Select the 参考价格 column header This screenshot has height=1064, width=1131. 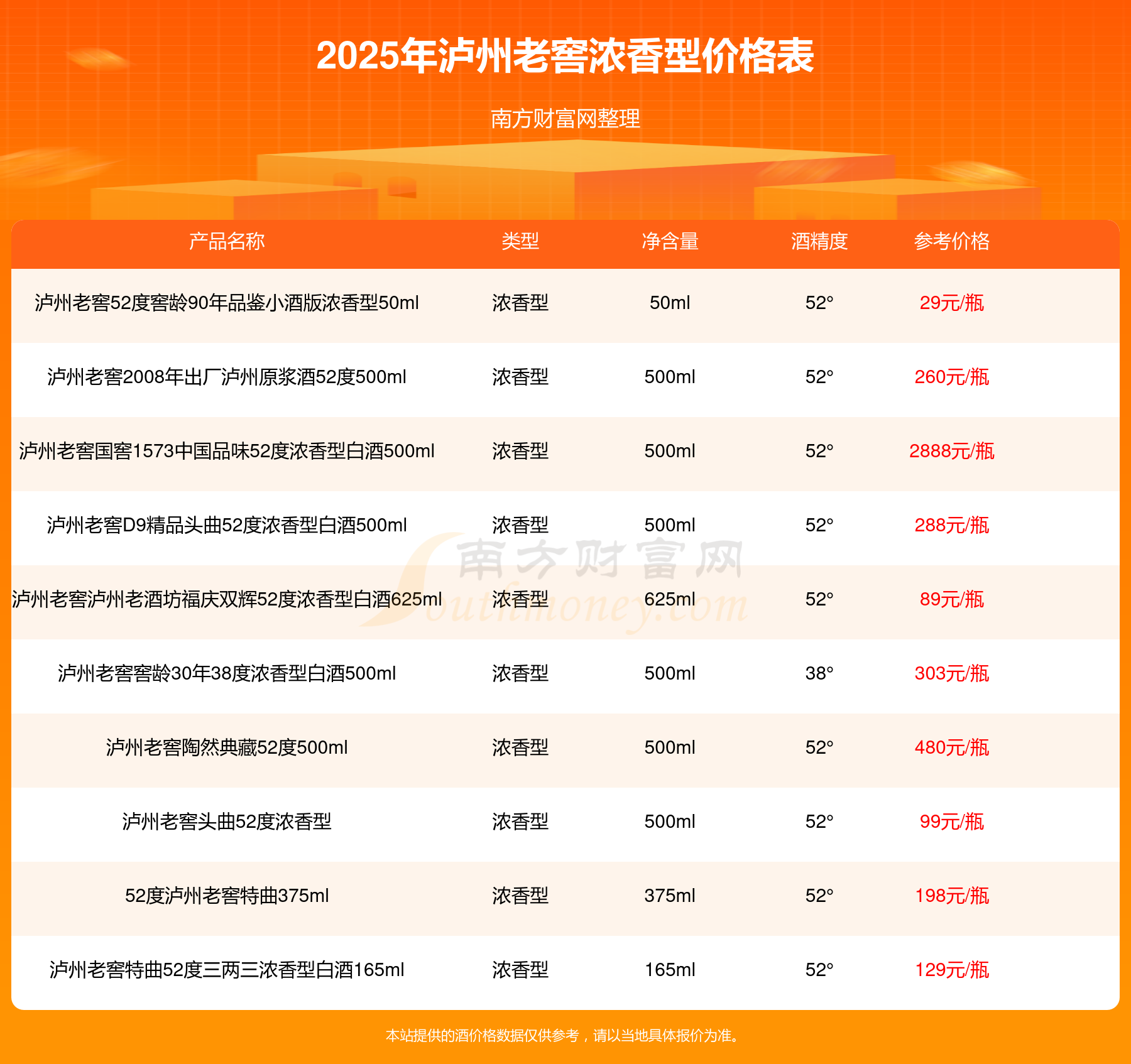pyautogui.click(x=952, y=241)
